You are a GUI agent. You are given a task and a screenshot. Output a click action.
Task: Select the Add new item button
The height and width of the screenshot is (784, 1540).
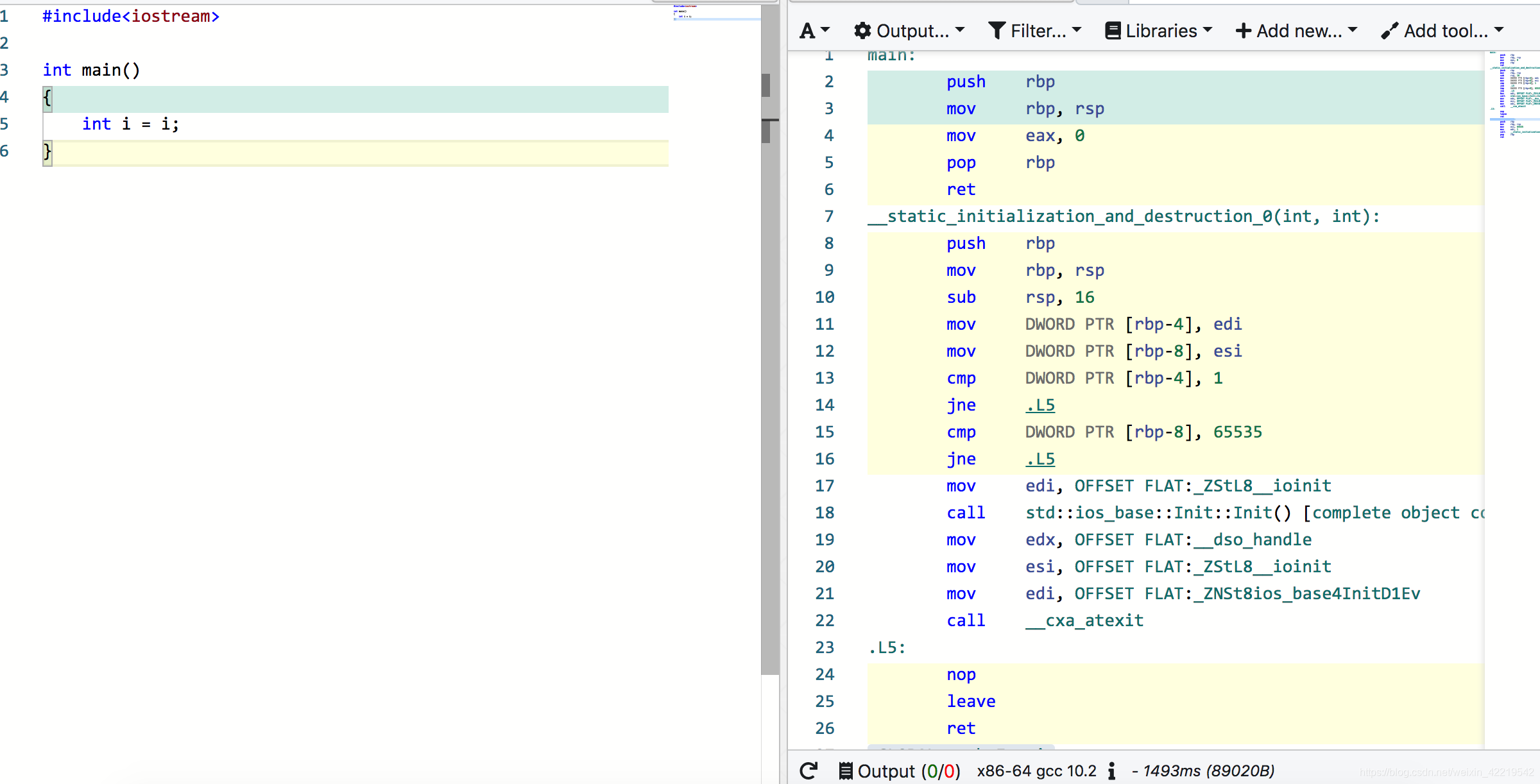(x=1296, y=30)
